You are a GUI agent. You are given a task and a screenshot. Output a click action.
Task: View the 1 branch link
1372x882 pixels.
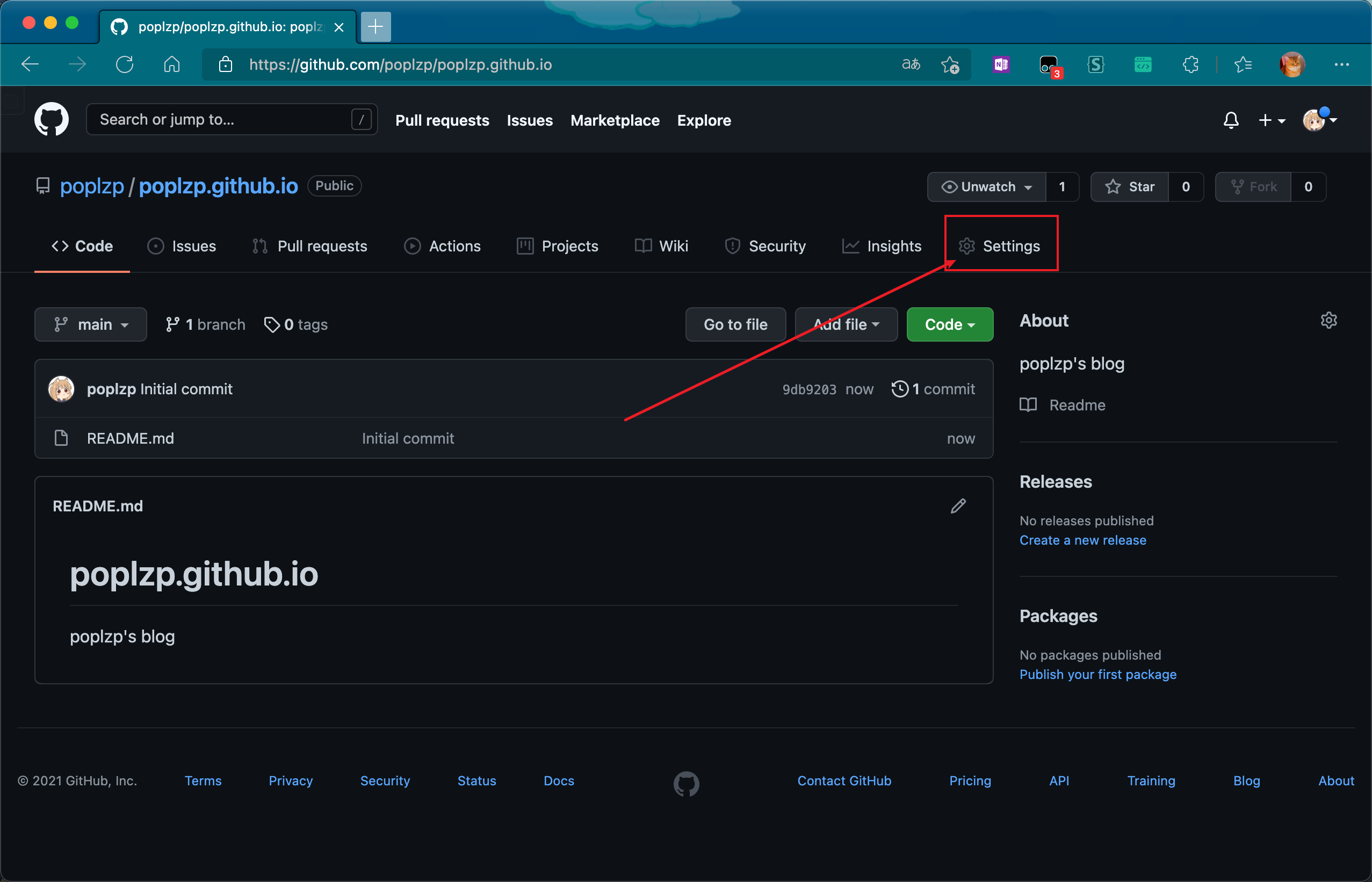click(205, 325)
